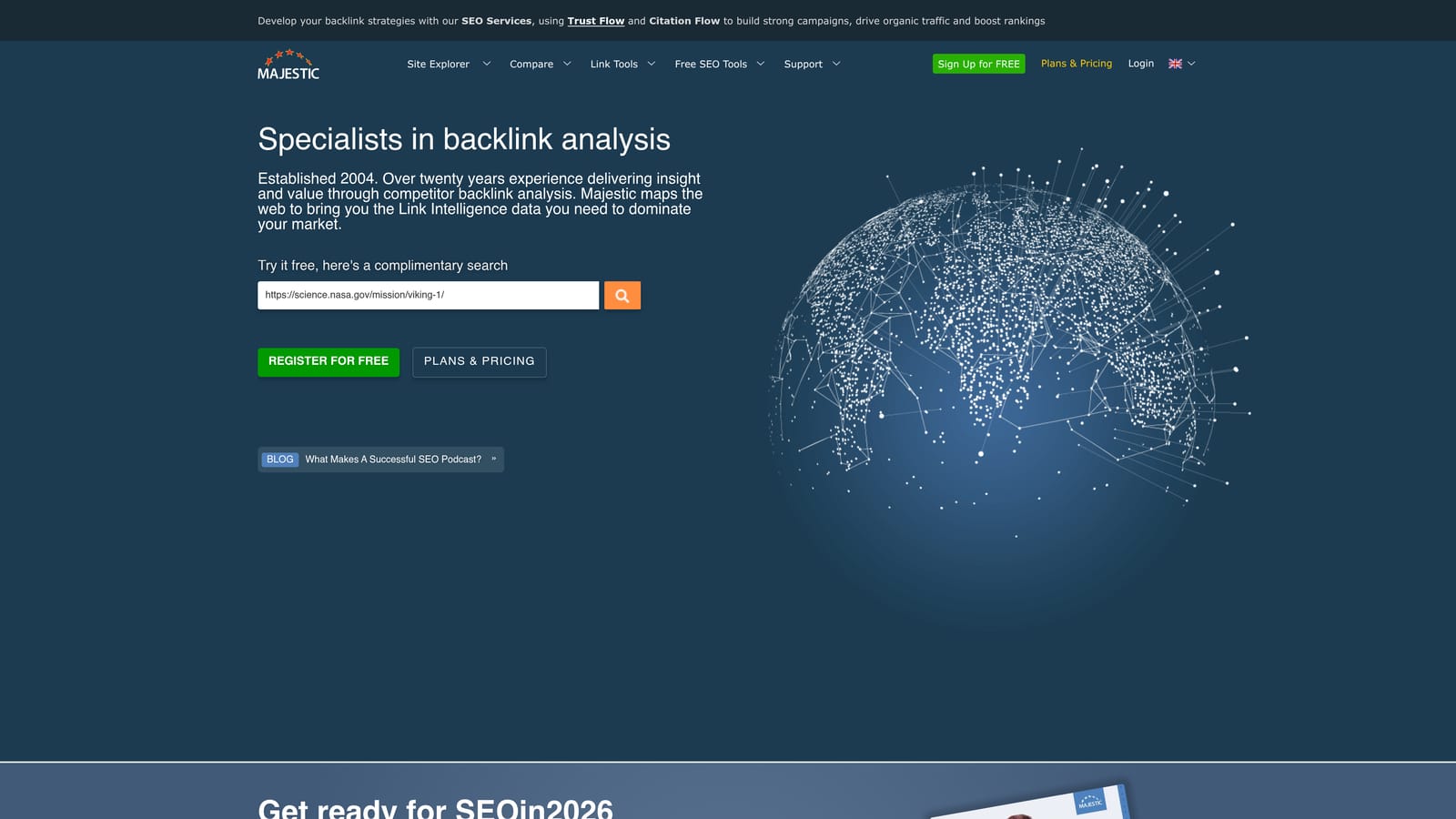Click the Login link
The height and width of the screenshot is (819, 1456).
point(1141,64)
